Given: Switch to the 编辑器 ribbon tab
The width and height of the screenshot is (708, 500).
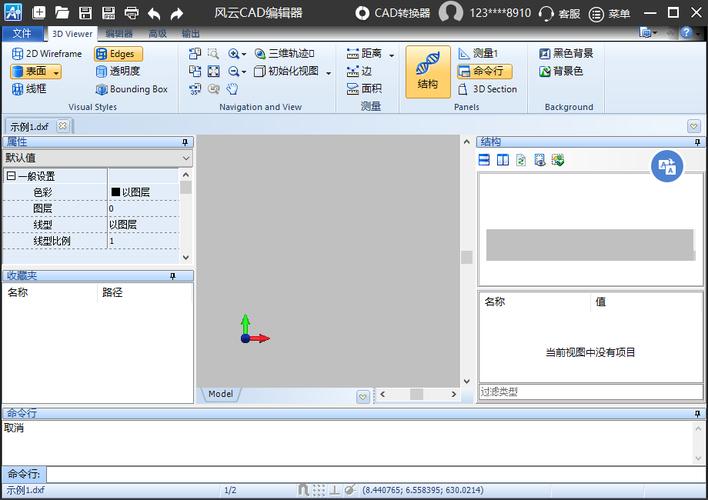Looking at the screenshot, I should pos(119,33).
